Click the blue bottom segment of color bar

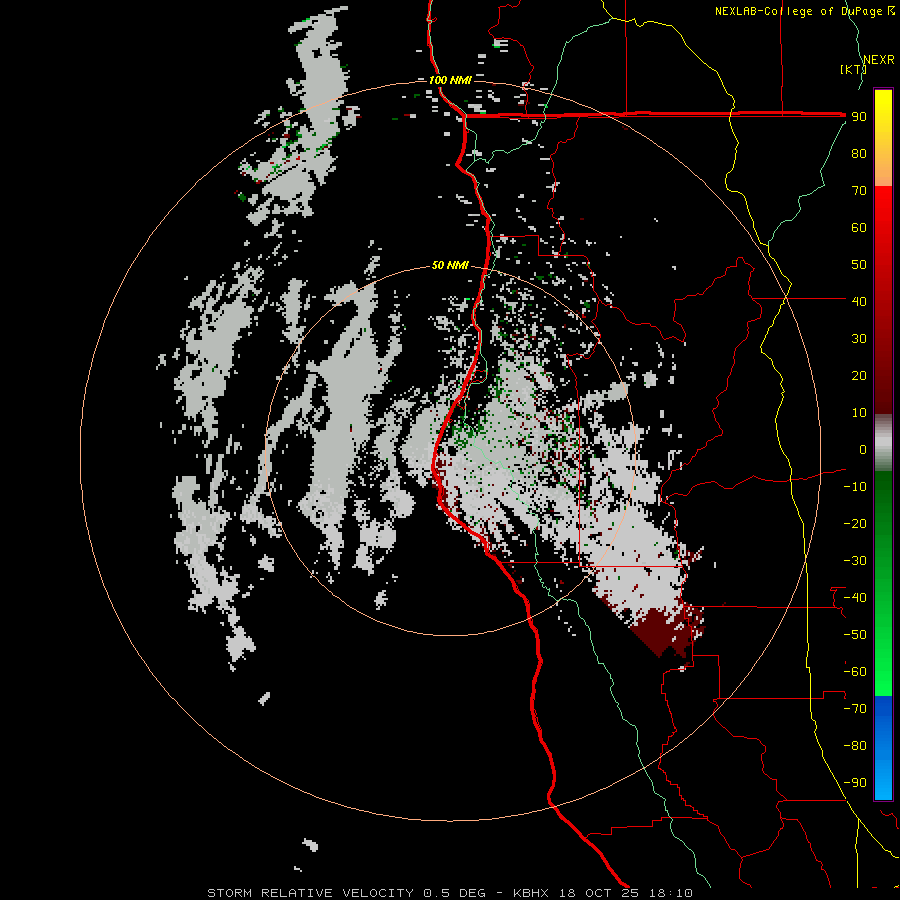click(x=883, y=747)
